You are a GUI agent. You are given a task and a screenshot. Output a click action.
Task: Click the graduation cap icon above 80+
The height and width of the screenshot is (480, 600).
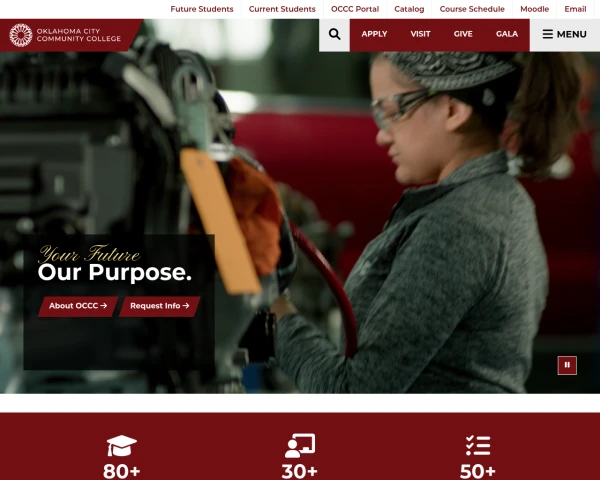coord(122,446)
